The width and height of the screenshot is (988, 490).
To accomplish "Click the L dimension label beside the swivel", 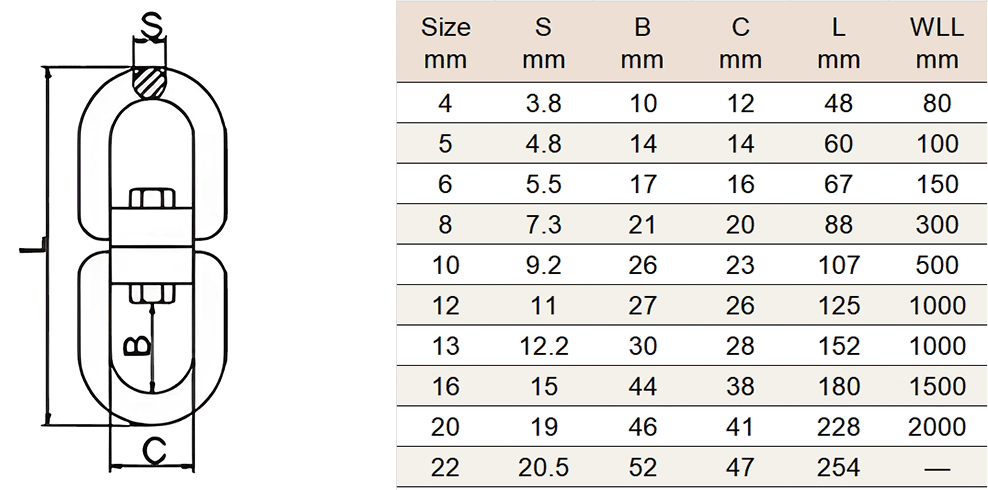I will pyautogui.click(x=32, y=246).
